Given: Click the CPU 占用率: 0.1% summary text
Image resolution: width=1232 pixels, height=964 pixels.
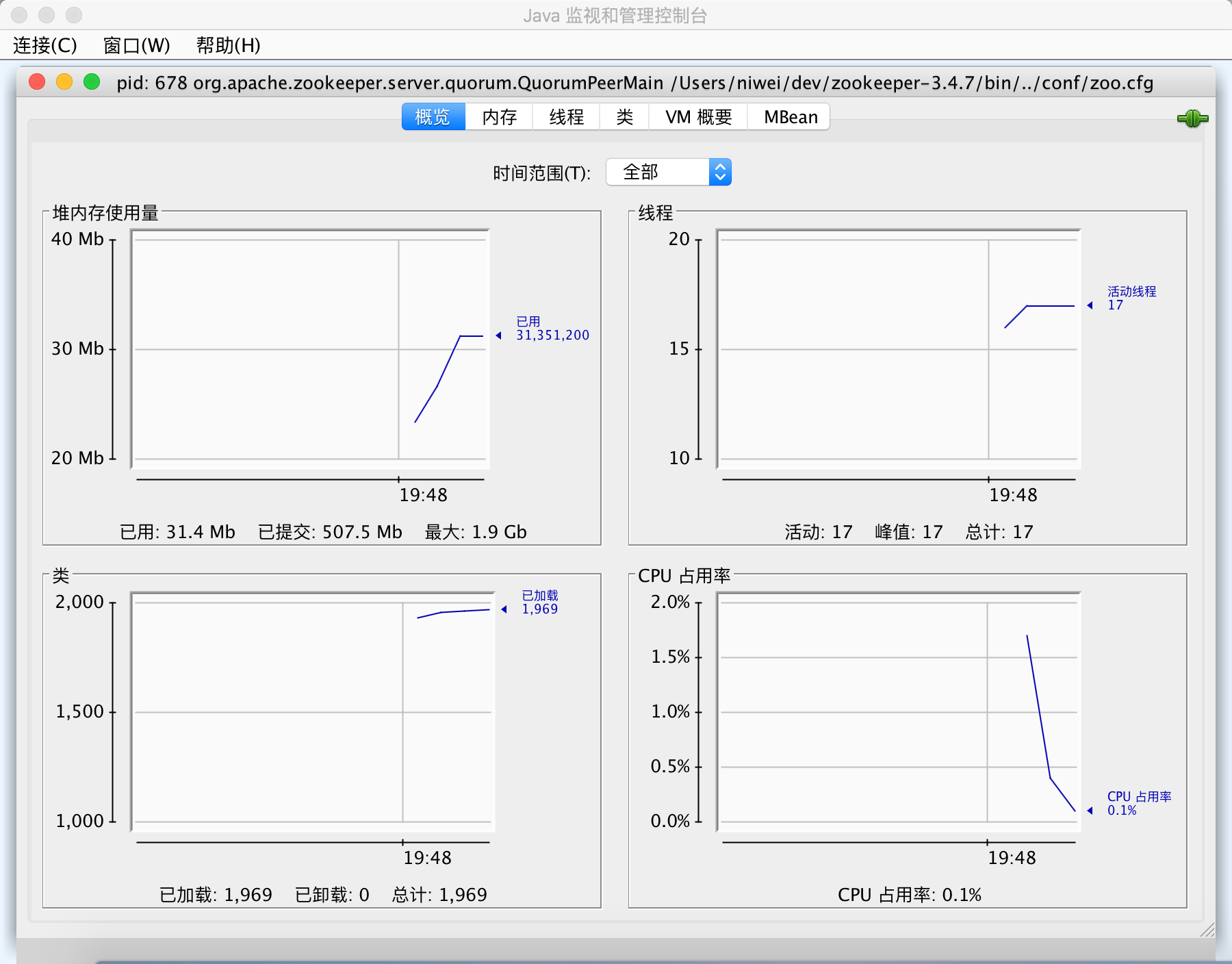Looking at the screenshot, I should pos(910,895).
